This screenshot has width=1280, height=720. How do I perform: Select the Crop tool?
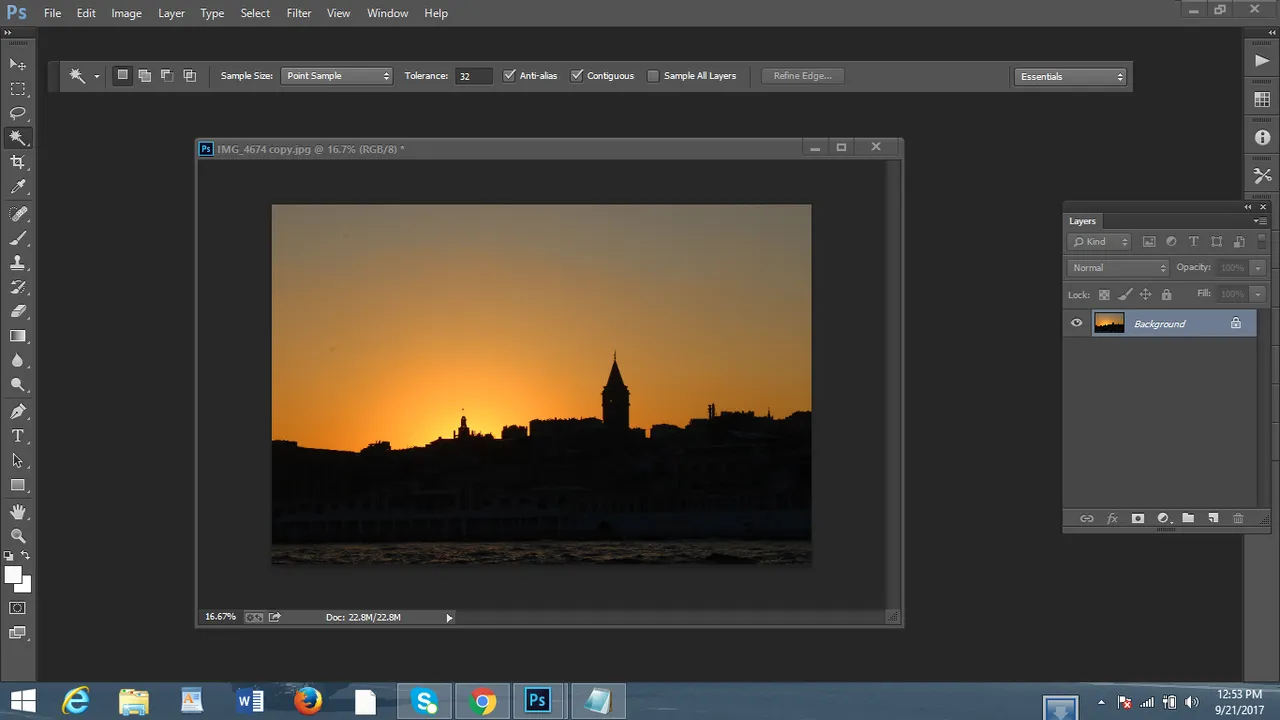[x=18, y=162]
